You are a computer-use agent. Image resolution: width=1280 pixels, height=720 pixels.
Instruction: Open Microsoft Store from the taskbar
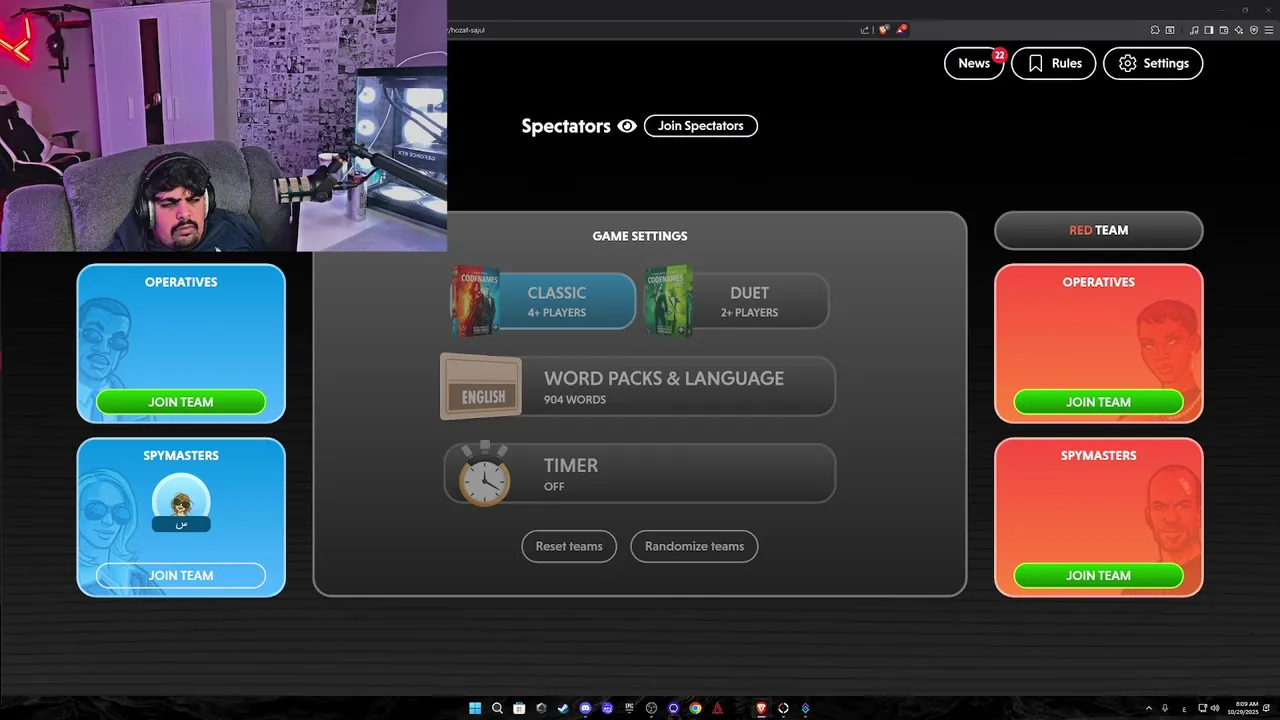click(519, 708)
